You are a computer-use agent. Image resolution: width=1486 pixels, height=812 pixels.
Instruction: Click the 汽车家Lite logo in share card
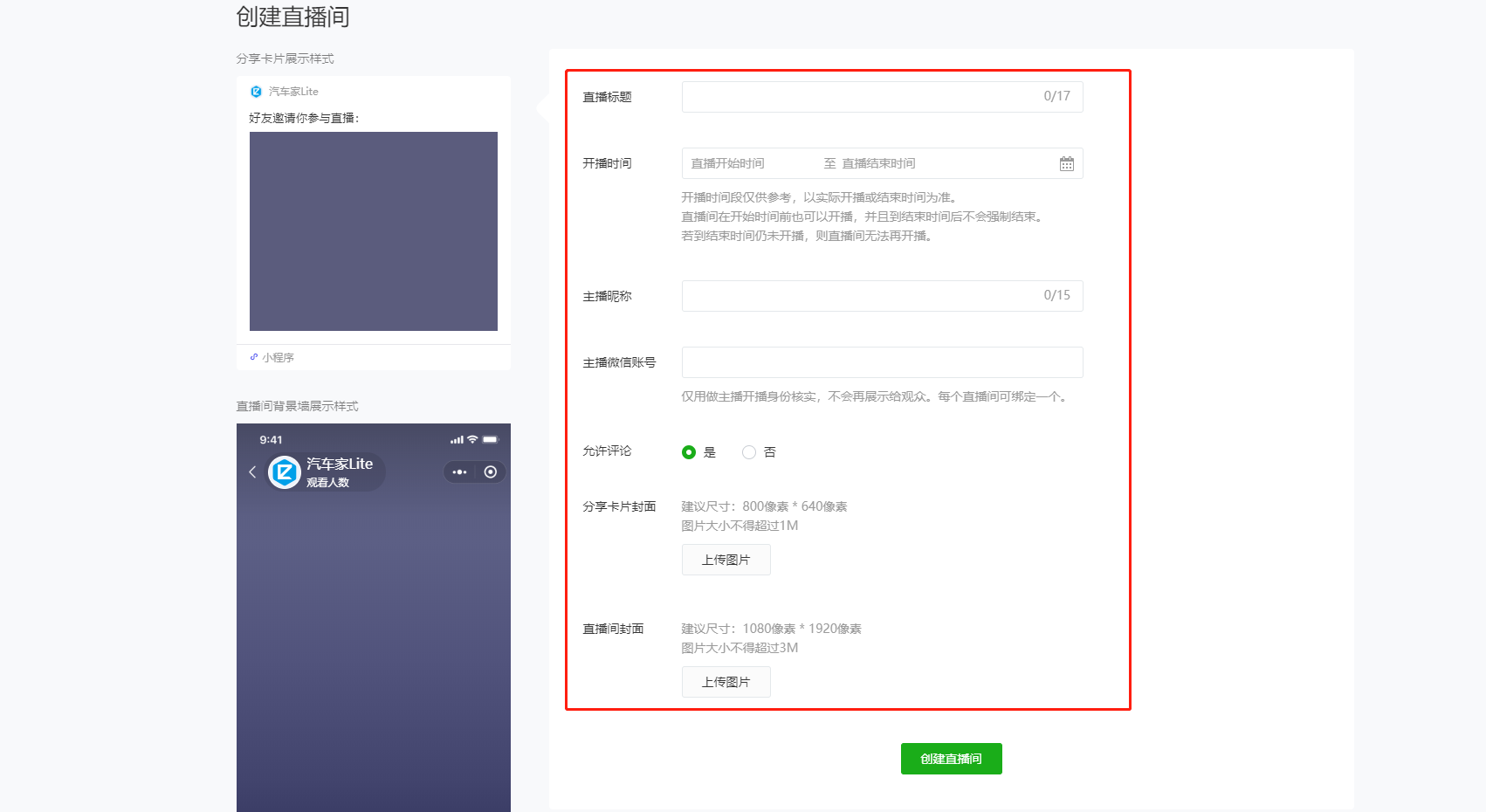tap(256, 92)
